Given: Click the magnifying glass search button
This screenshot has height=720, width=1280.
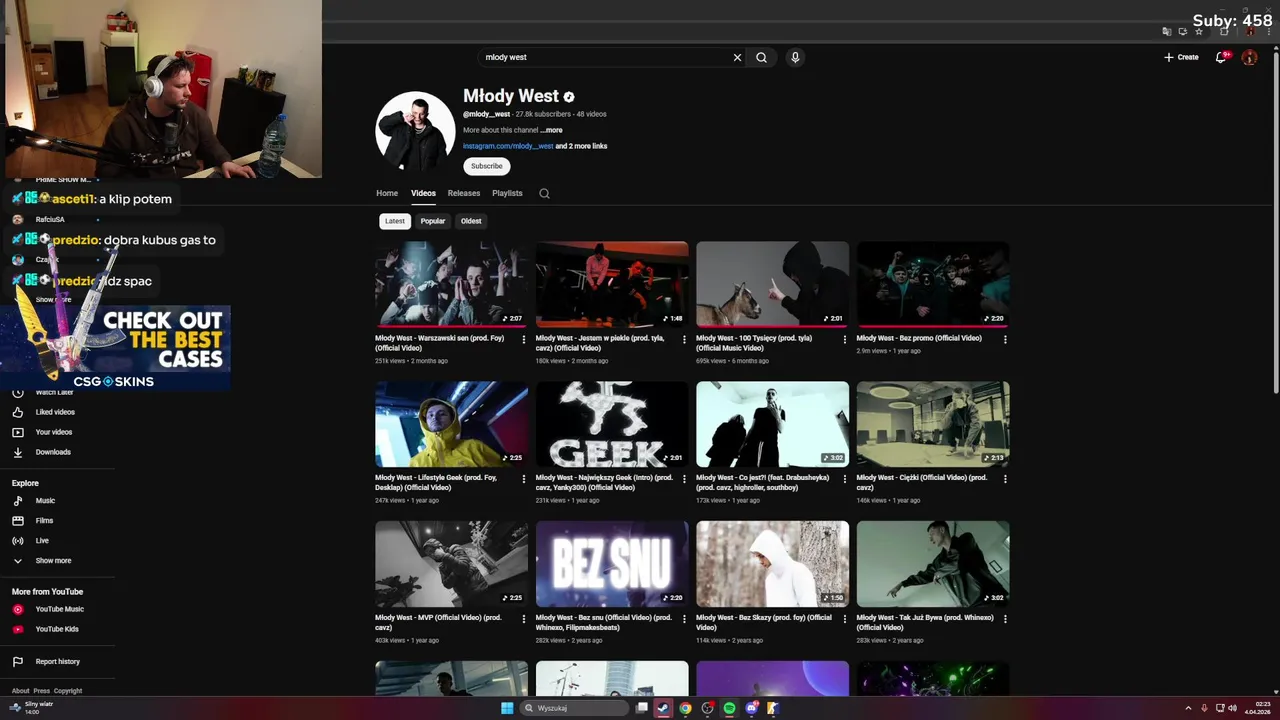Looking at the screenshot, I should [x=761, y=57].
